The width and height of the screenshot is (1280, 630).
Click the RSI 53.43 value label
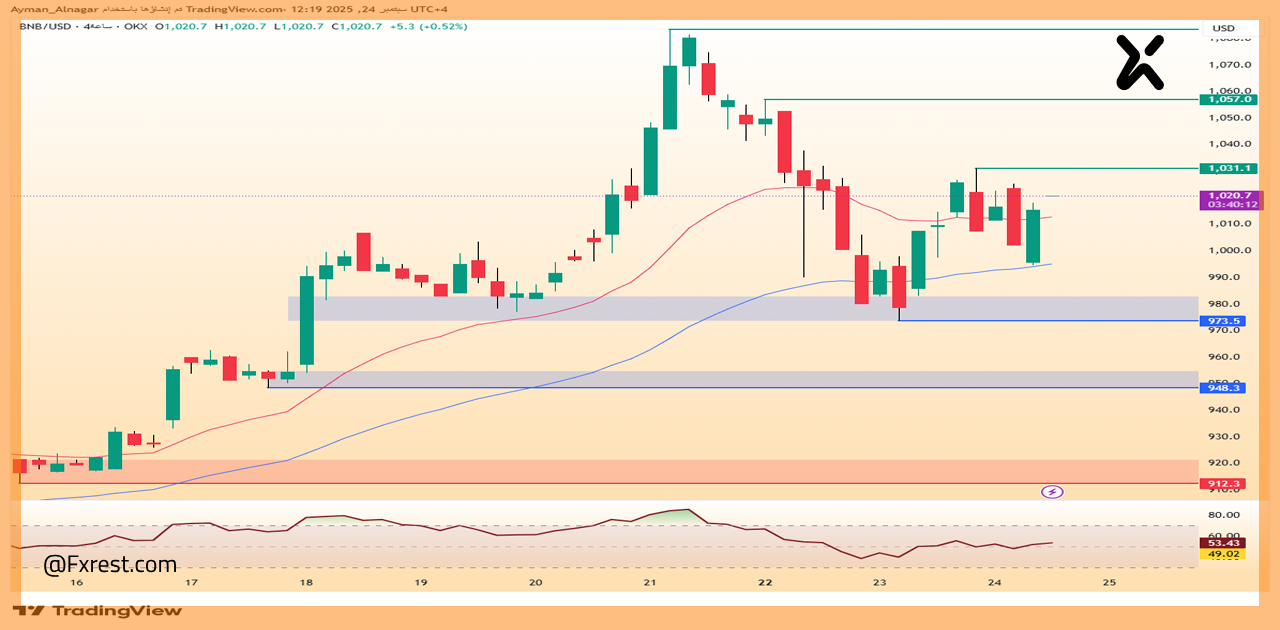point(1224,543)
